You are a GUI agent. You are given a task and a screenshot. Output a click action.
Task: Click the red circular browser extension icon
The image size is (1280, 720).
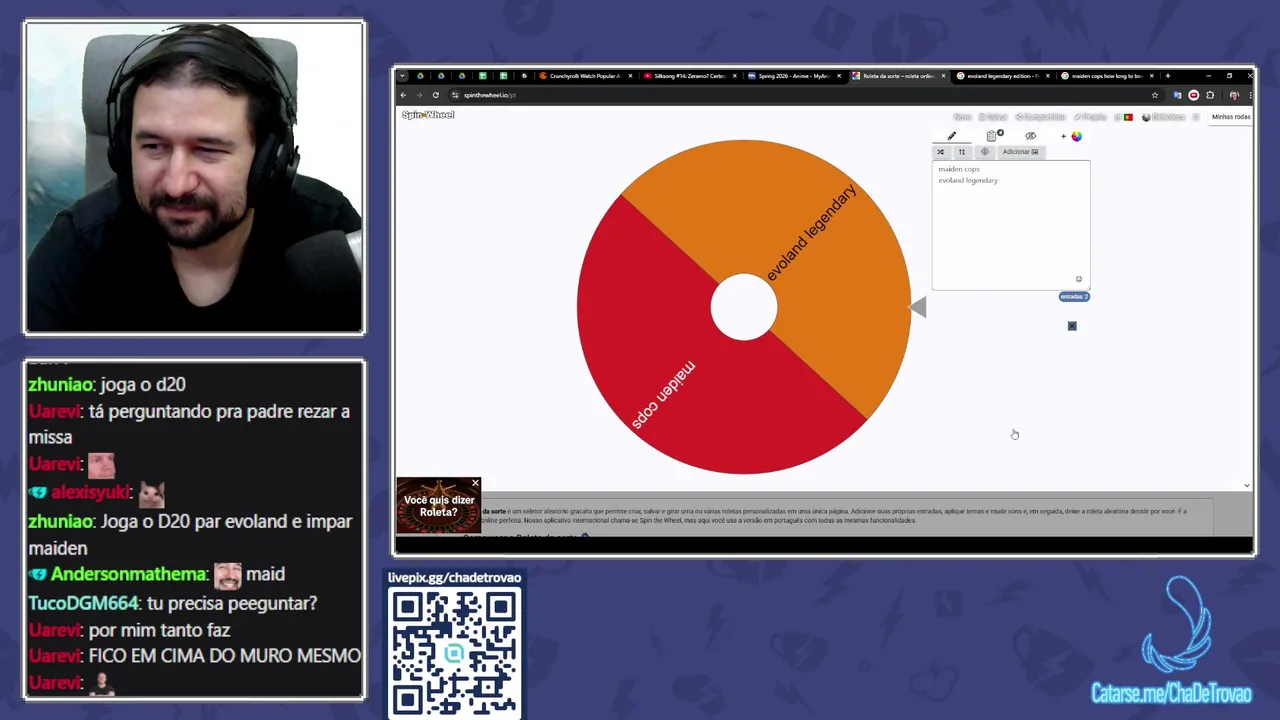1193,95
